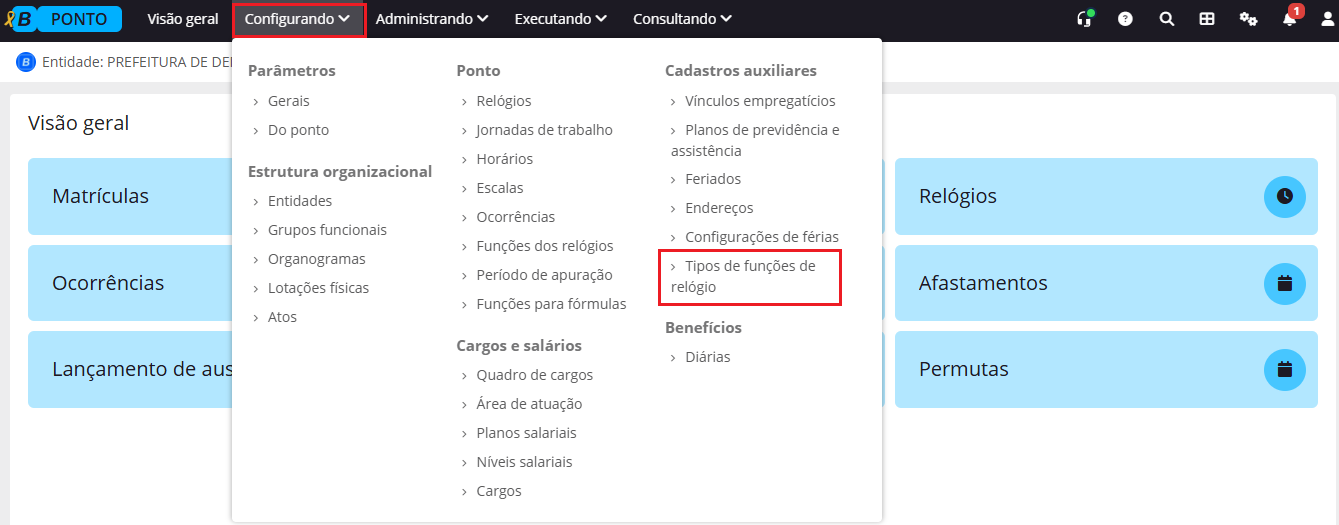Choose Quadro de cargos entry

tap(534, 375)
